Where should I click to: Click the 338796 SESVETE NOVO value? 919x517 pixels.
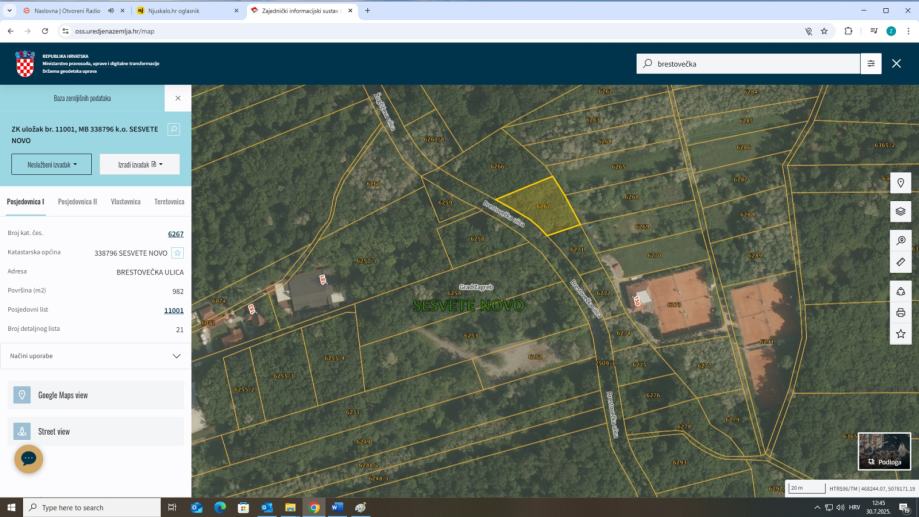(x=131, y=253)
